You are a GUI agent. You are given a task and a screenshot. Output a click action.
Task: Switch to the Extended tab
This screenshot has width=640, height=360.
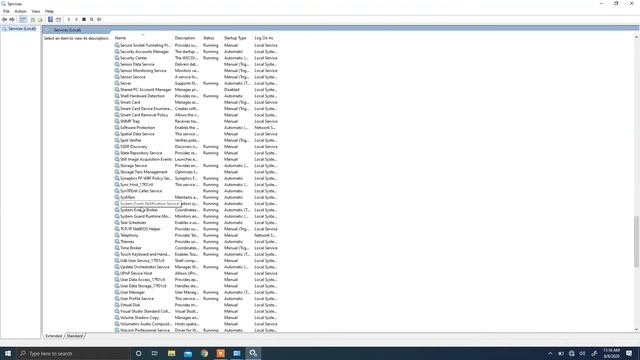pos(53,336)
